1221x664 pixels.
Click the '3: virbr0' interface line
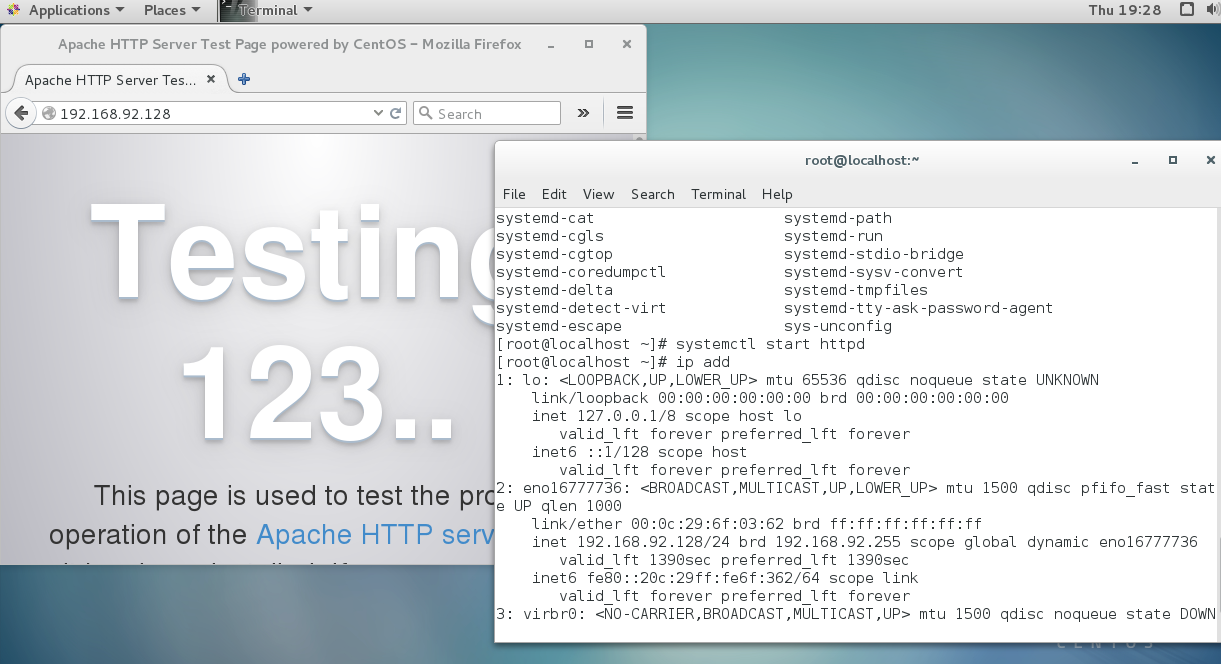(x=856, y=614)
